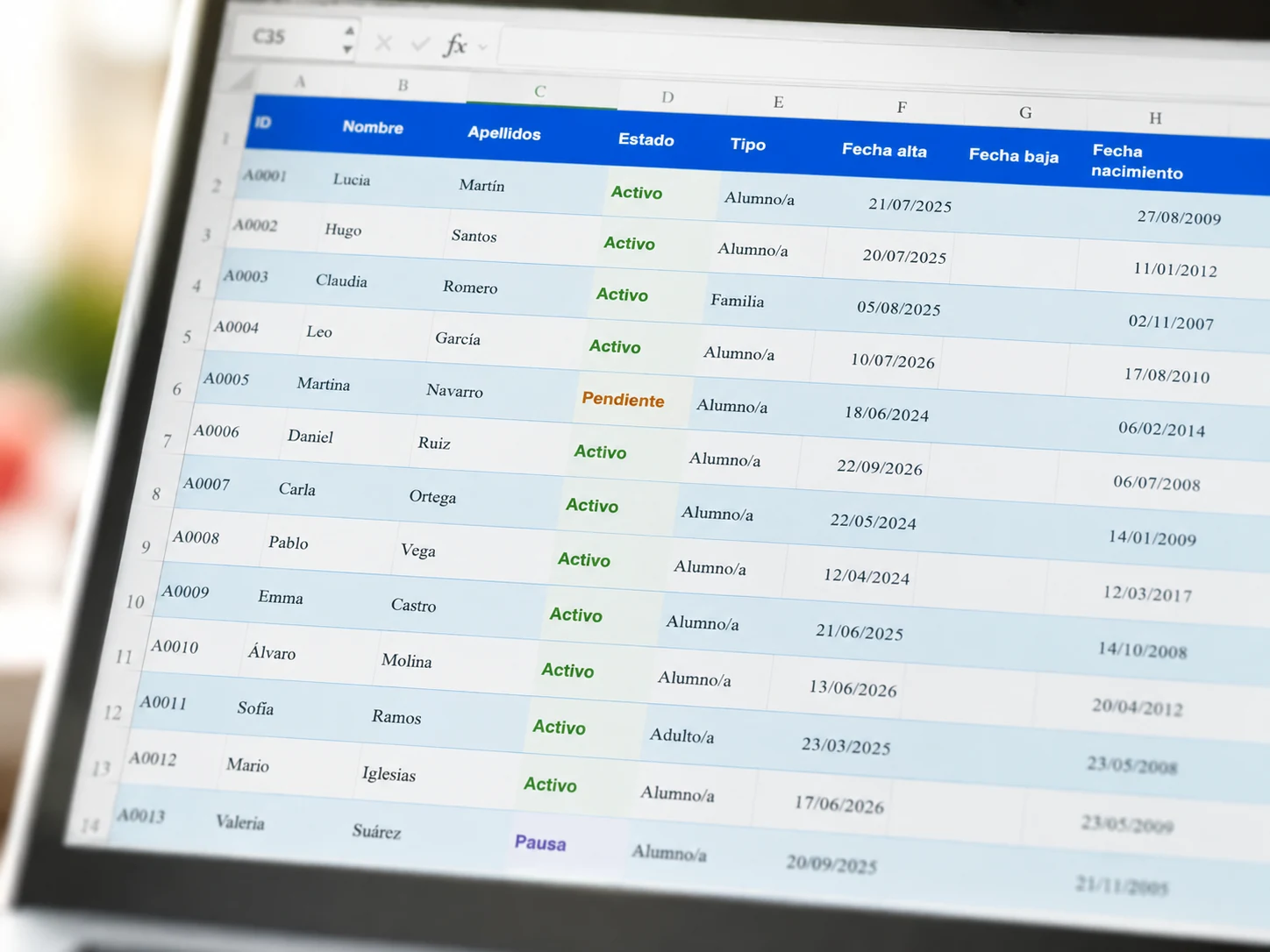Click the name cell 'Álvaro'
The height and width of the screenshot is (952, 1270).
pyautogui.click(x=271, y=653)
